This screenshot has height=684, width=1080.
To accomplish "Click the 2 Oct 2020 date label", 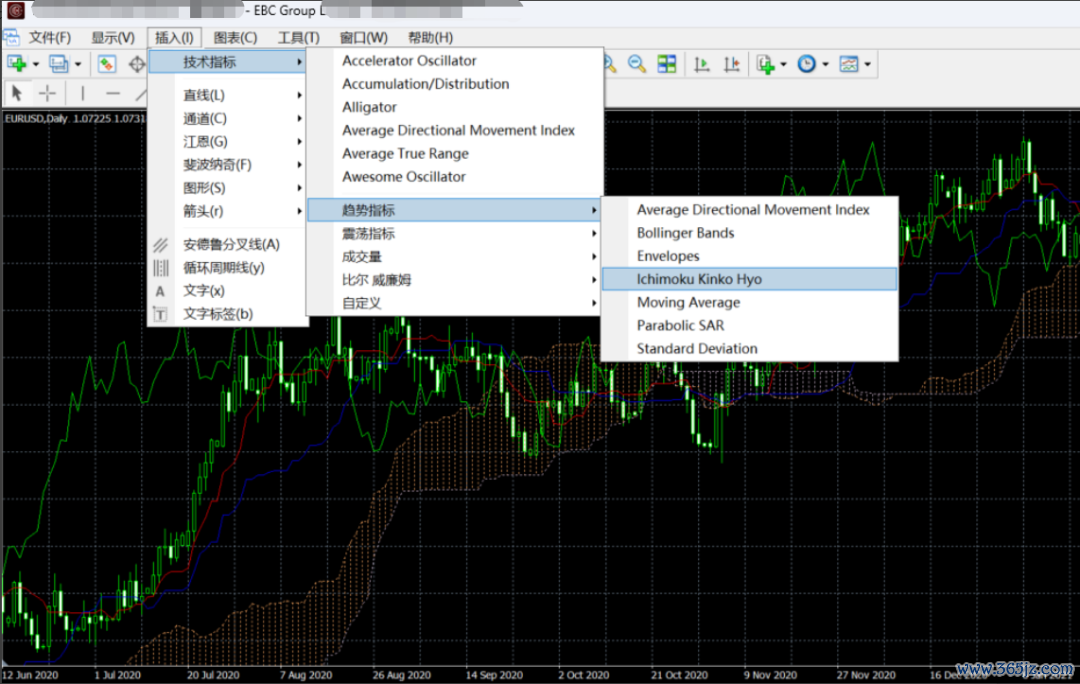I will (583, 675).
